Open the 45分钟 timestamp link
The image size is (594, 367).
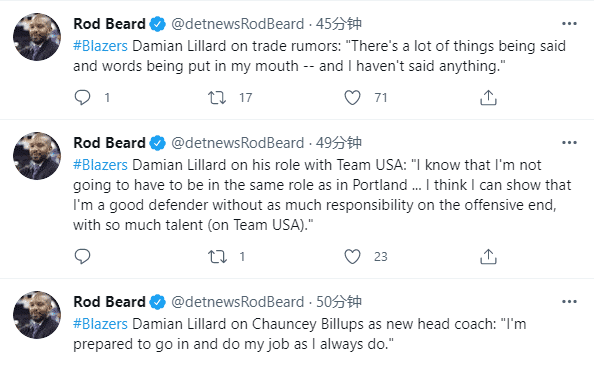pos(339,24)
